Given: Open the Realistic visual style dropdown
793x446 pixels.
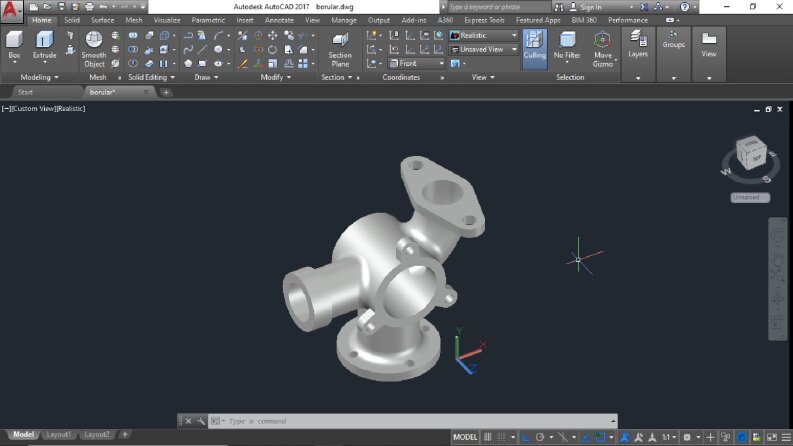Looking at the screenshot, I should pyautogui.click(x=484, y=35).
